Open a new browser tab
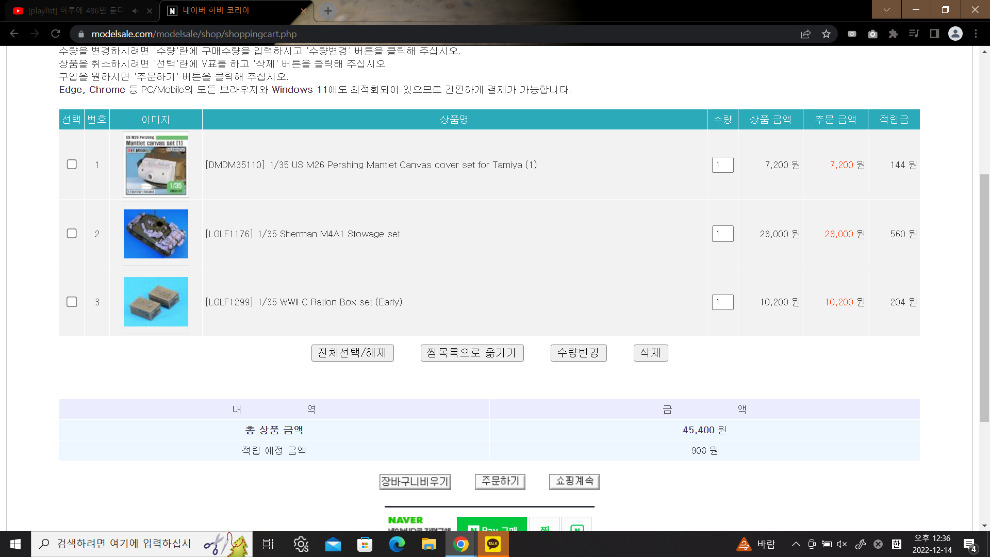990x557 pixels. [327, 10]
